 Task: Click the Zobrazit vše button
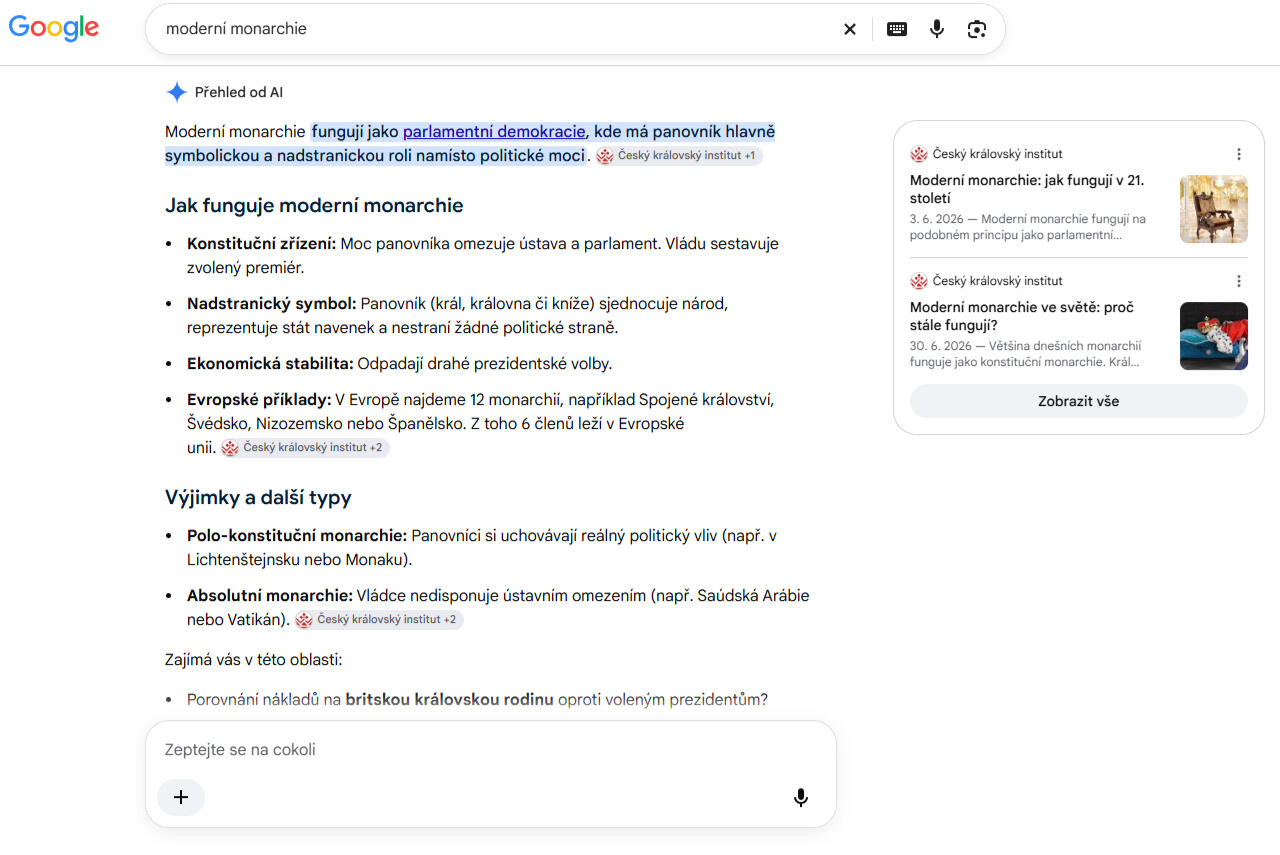click(1079, 401)
